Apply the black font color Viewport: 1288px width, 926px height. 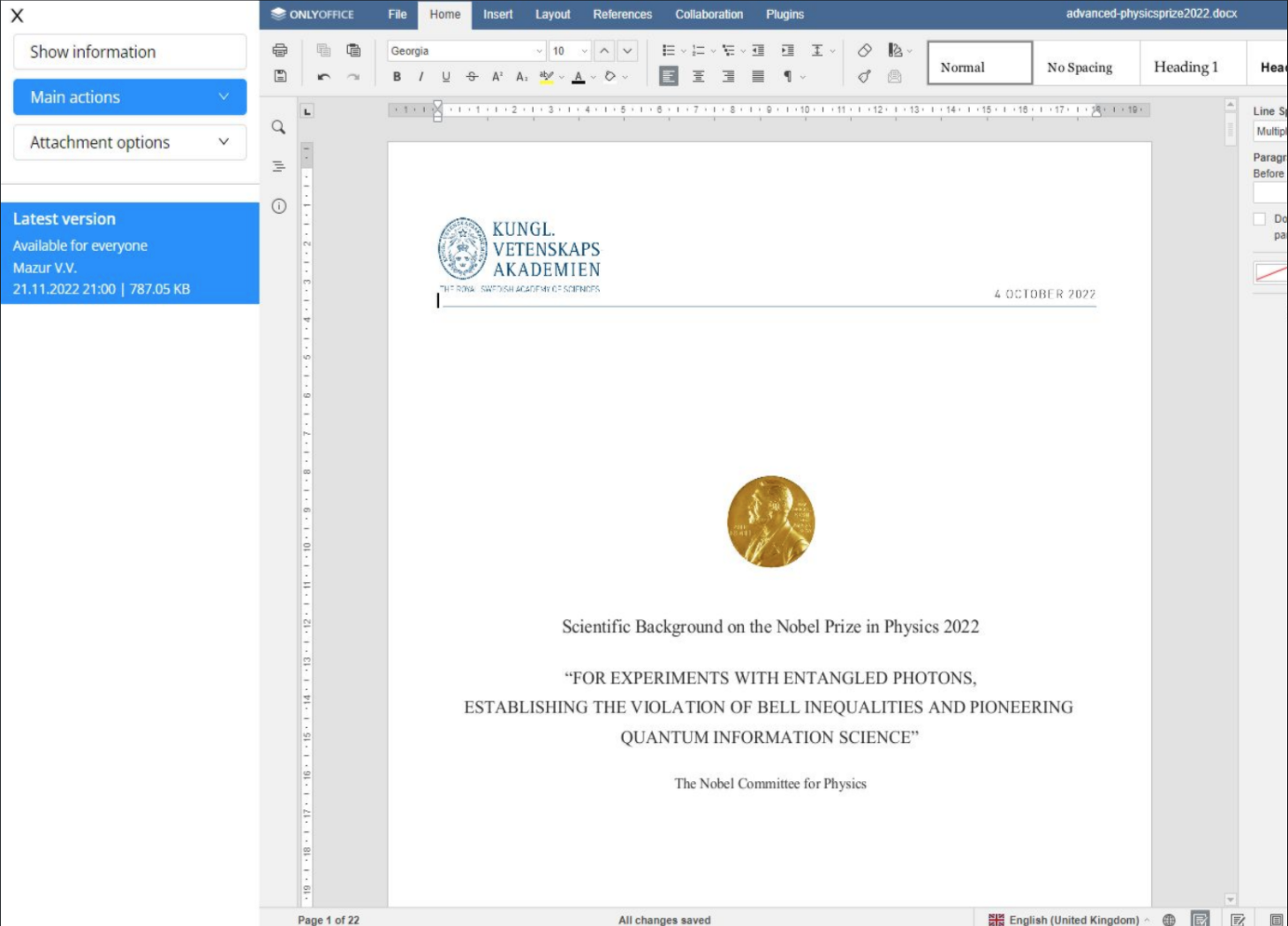click(579, 77)
